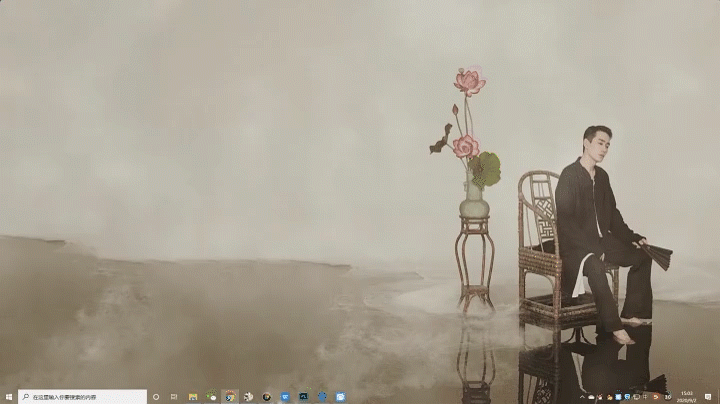Open the last blue app on the taskbar
Screen dimensions: 720x404
point(340,397)
